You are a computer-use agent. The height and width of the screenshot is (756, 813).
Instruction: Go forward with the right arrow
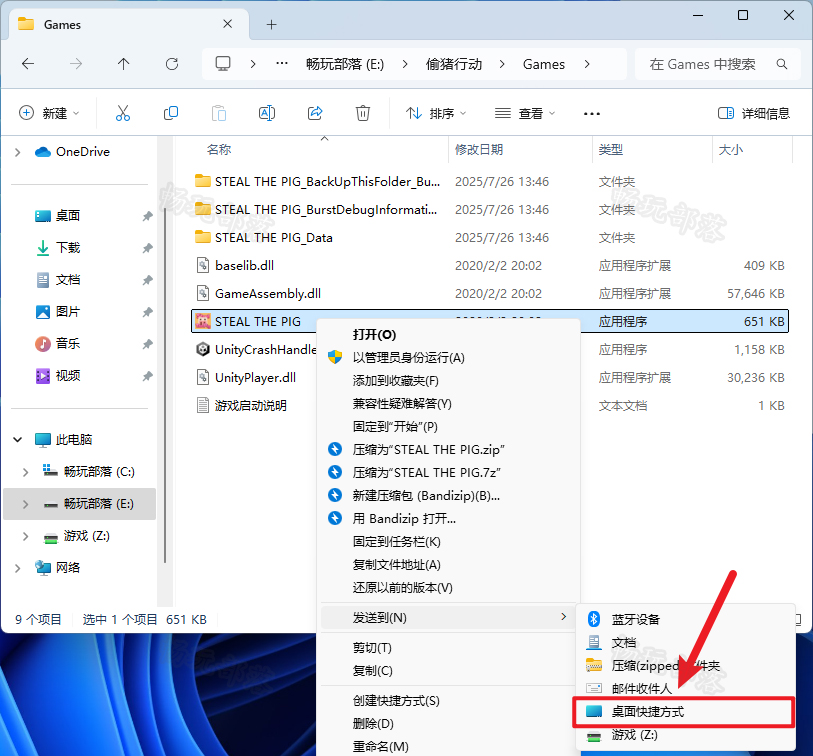pyautogui.click(x=76, y=64)
